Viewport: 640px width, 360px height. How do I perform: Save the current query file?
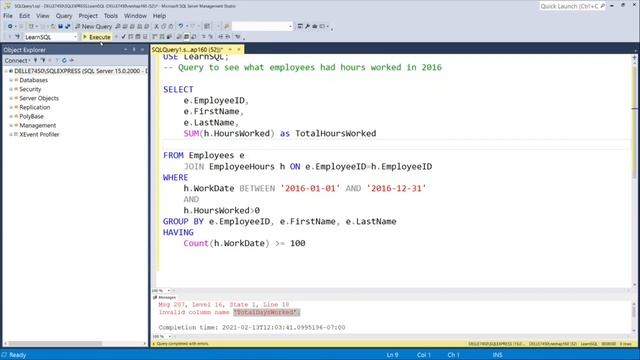[60, 26]
